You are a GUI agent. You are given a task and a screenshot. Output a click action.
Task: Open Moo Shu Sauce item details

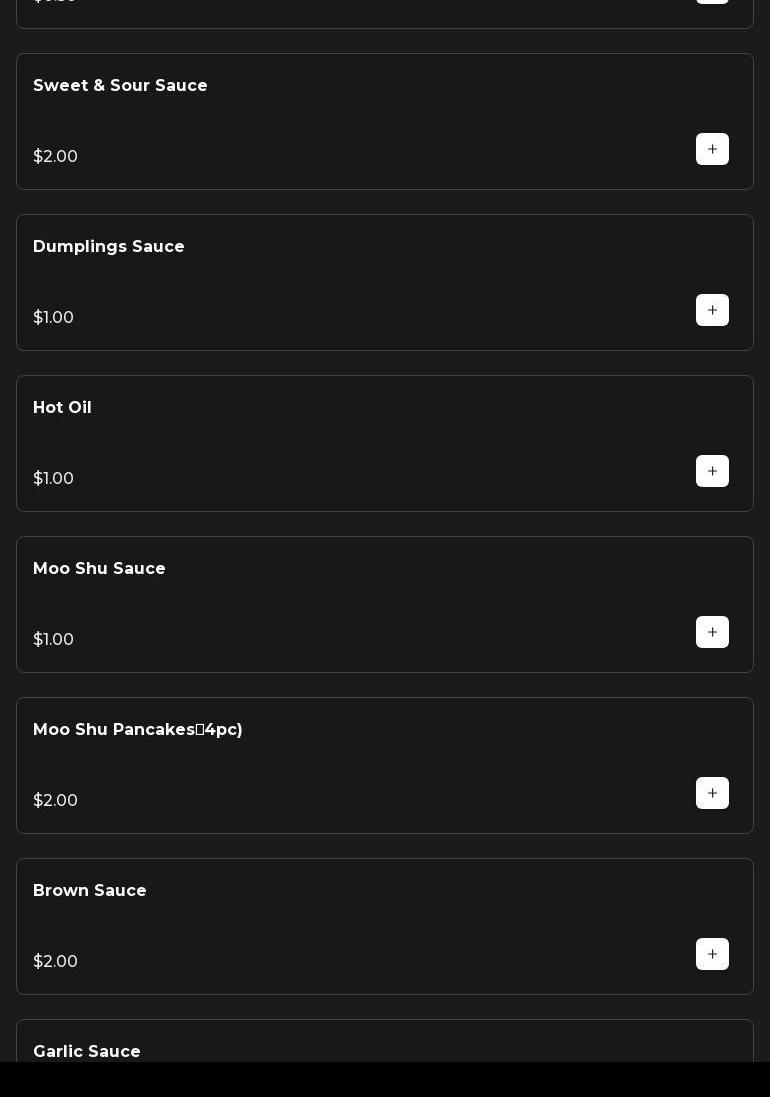99,569
